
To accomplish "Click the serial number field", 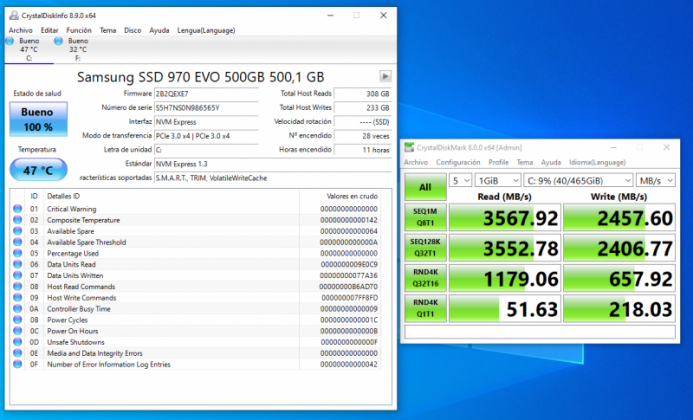I will click(x=206, y=108).
